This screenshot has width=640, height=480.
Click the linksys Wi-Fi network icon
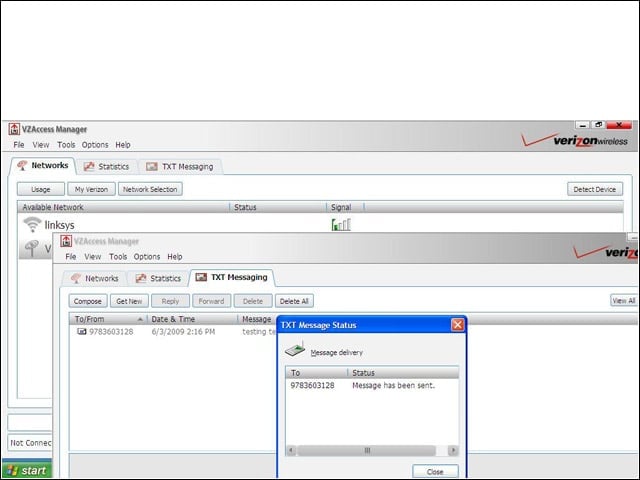click(x=32, y=224)
